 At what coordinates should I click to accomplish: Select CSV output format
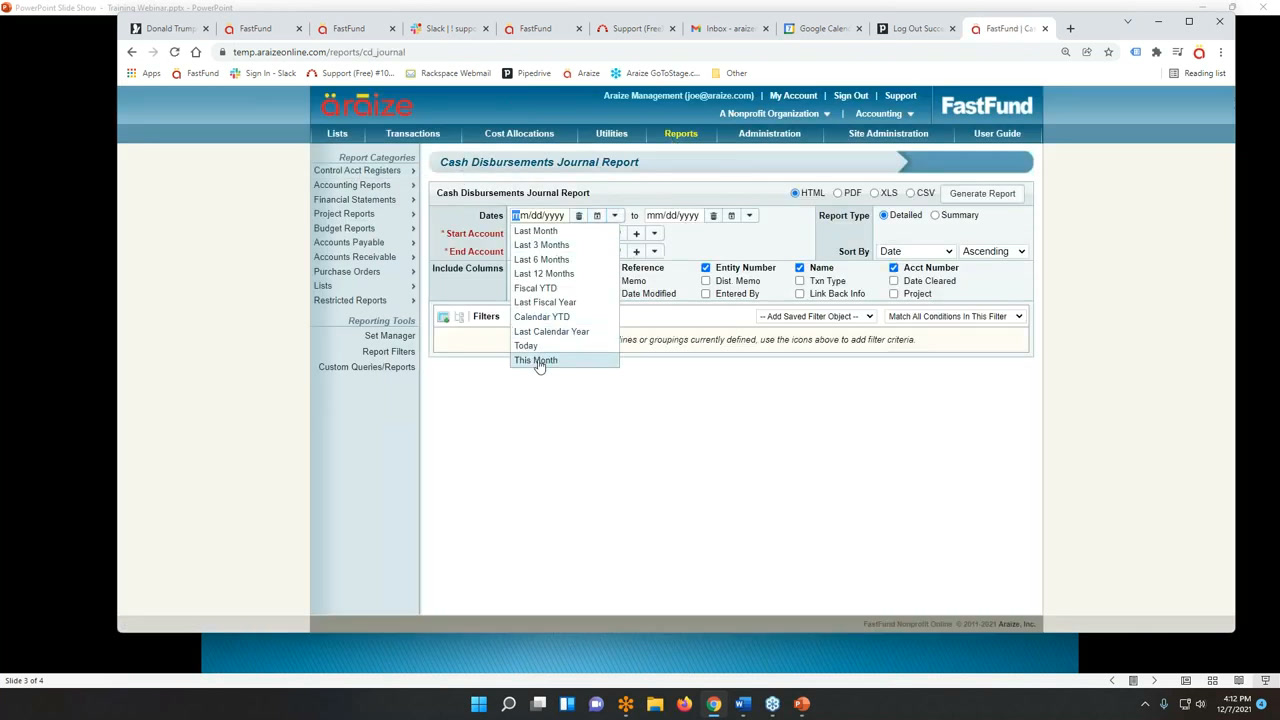910,193
